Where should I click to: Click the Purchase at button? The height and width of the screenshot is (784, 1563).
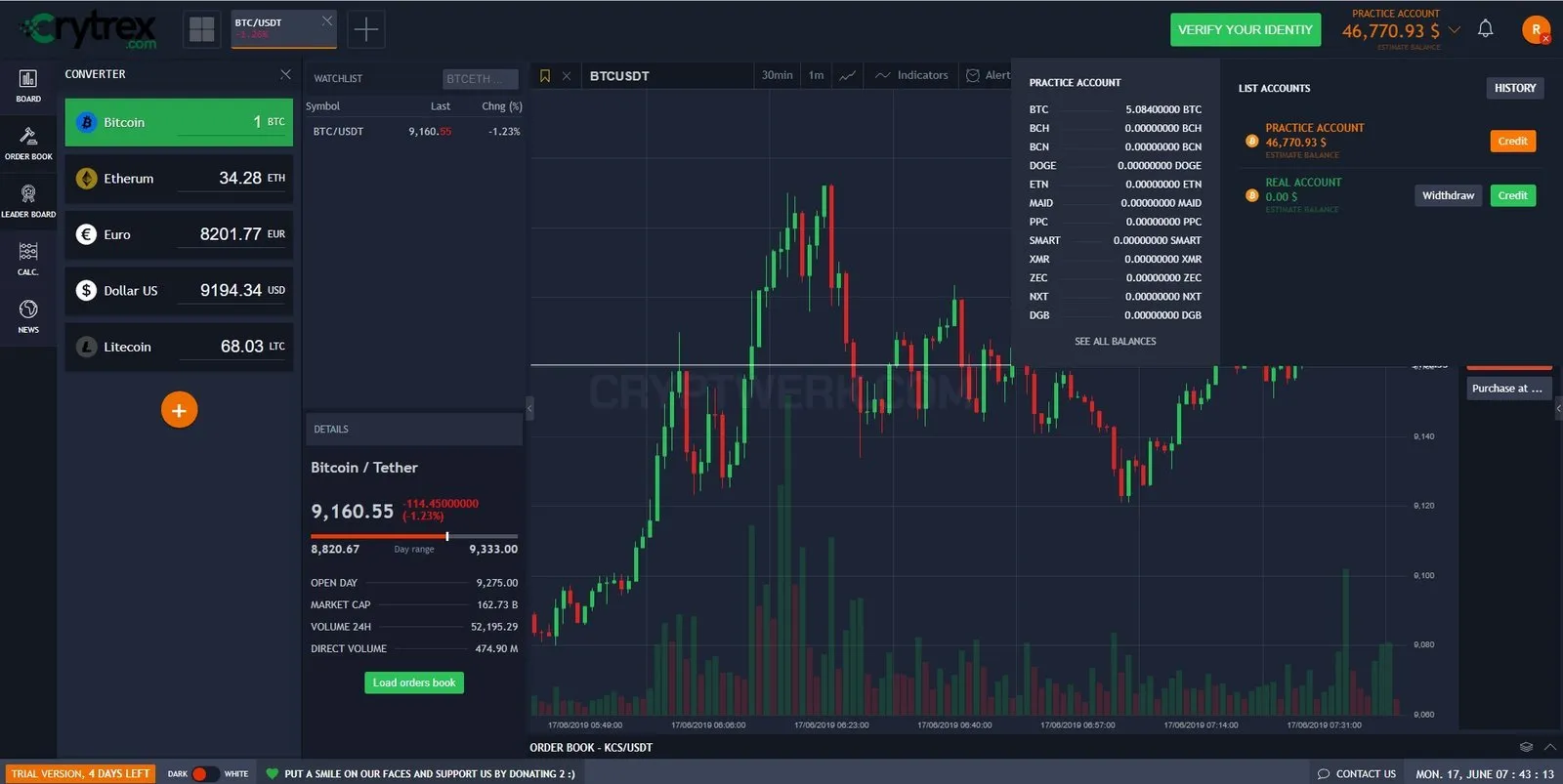(1509, 389)
